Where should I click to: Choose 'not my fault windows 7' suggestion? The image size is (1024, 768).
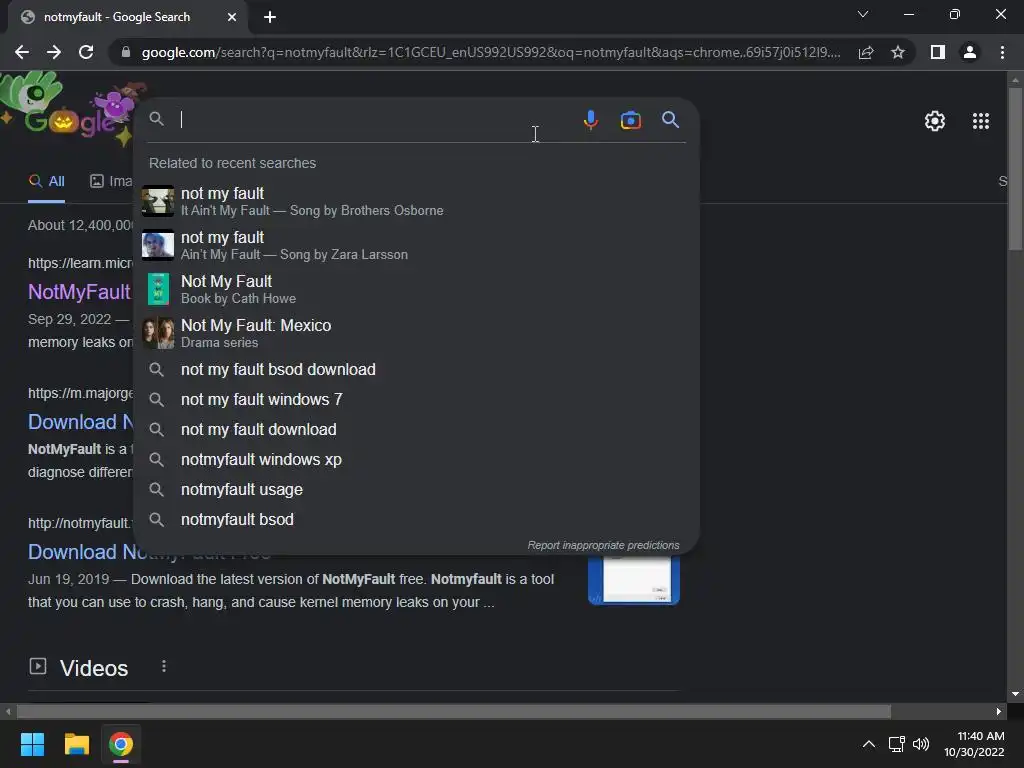[416, 400]
